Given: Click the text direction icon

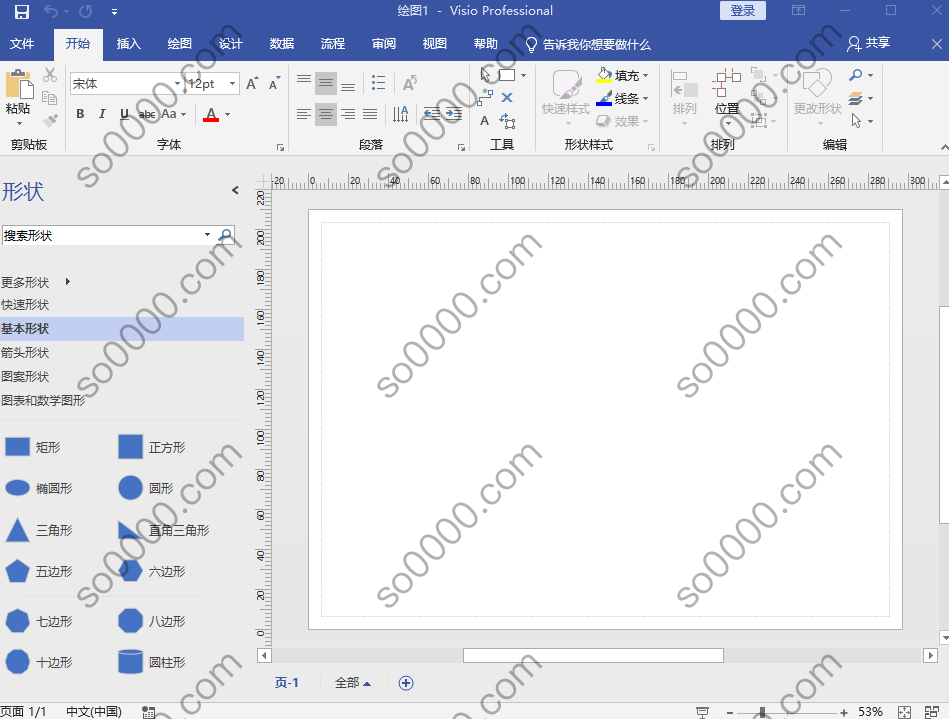Looking at the screenshot, I should click(x=400, y=114).
